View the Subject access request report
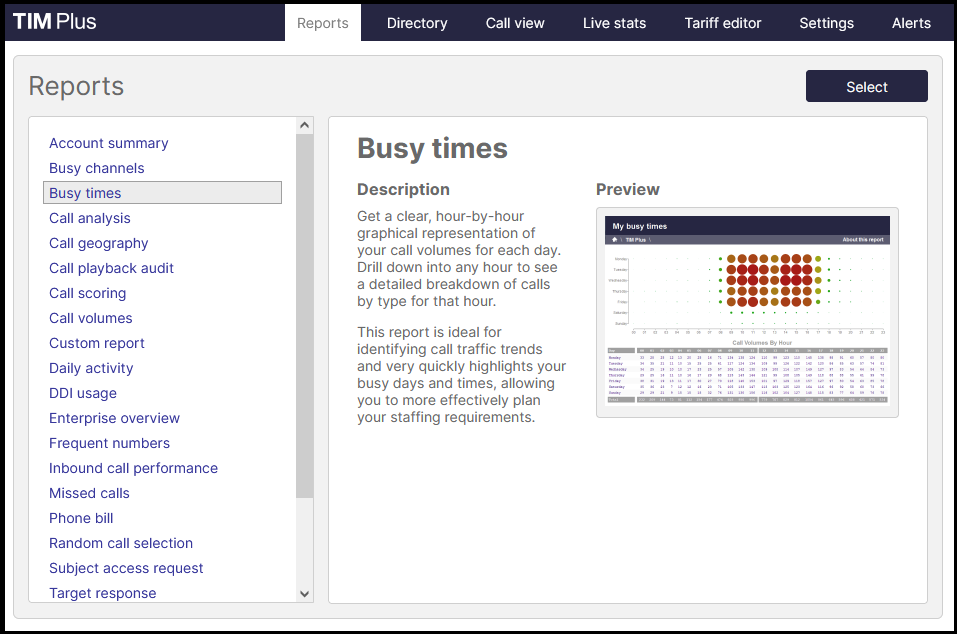 [126, 568]
